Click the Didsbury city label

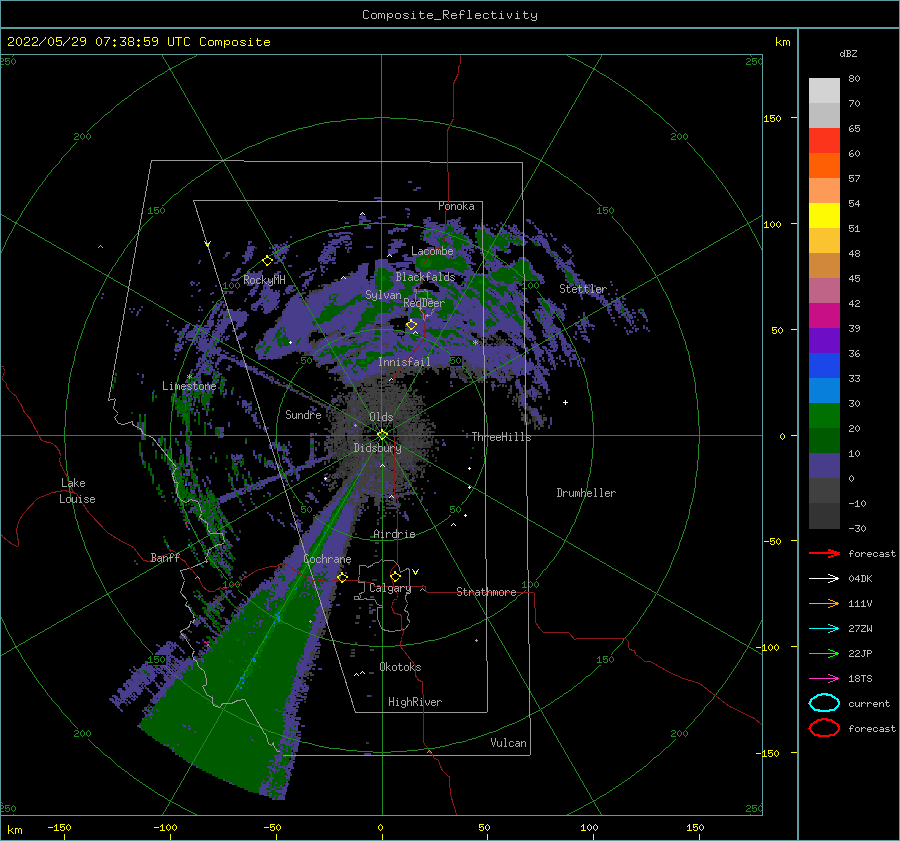point(377,448)
